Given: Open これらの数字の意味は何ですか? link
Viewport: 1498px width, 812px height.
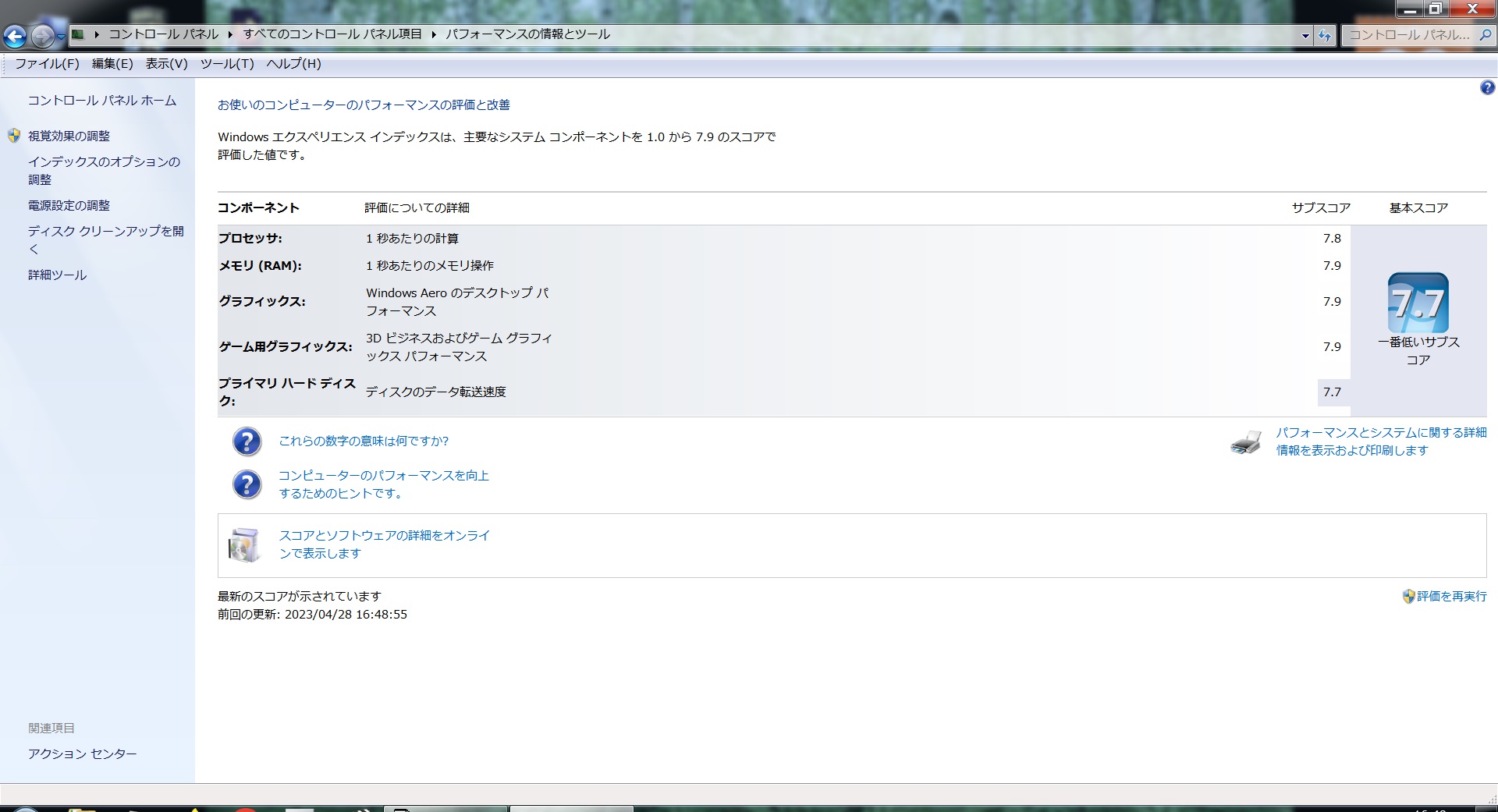Looking at the screenshot, I should click(x=364, y=441).
